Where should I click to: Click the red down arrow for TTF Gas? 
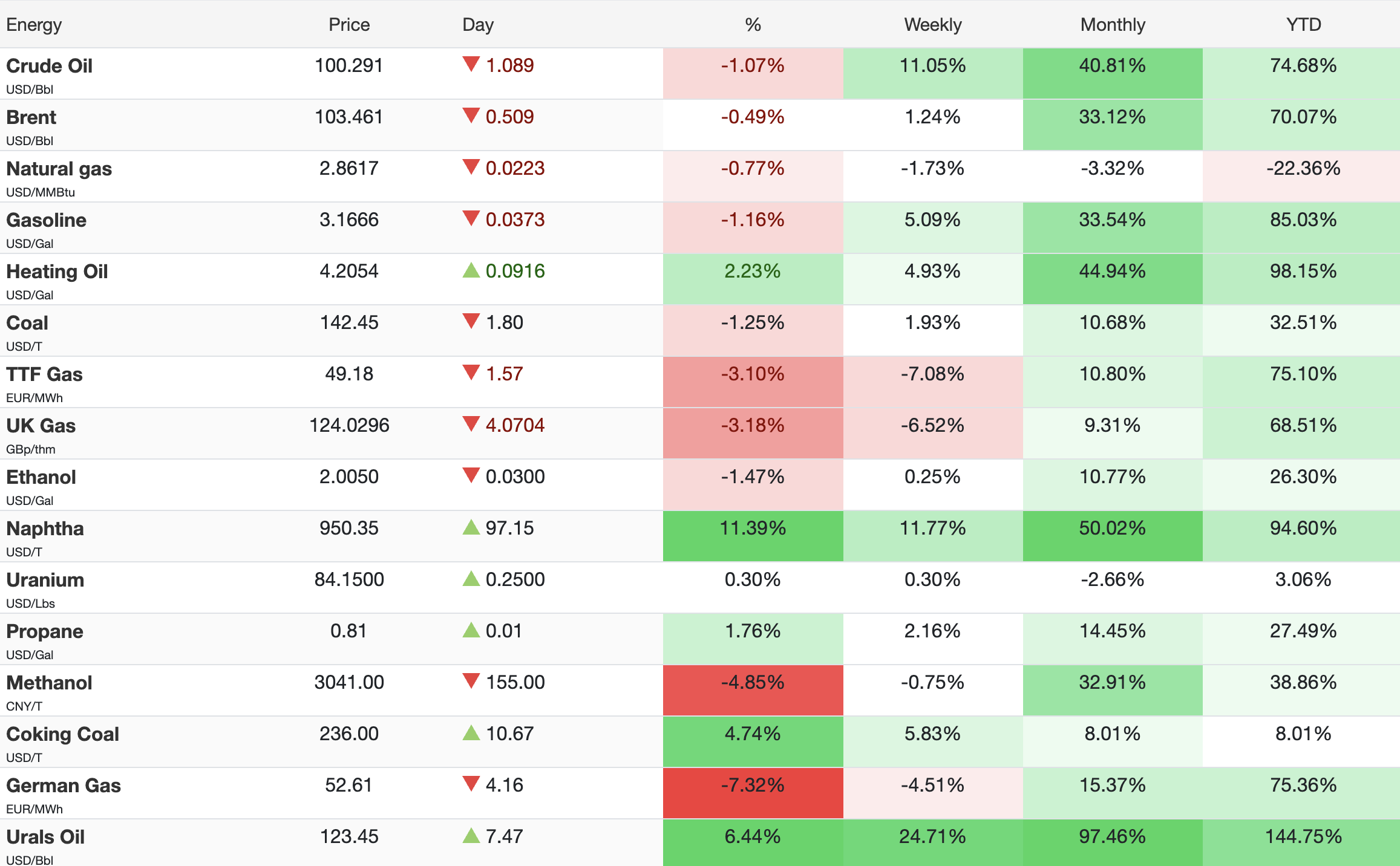[x=471, y=372]
